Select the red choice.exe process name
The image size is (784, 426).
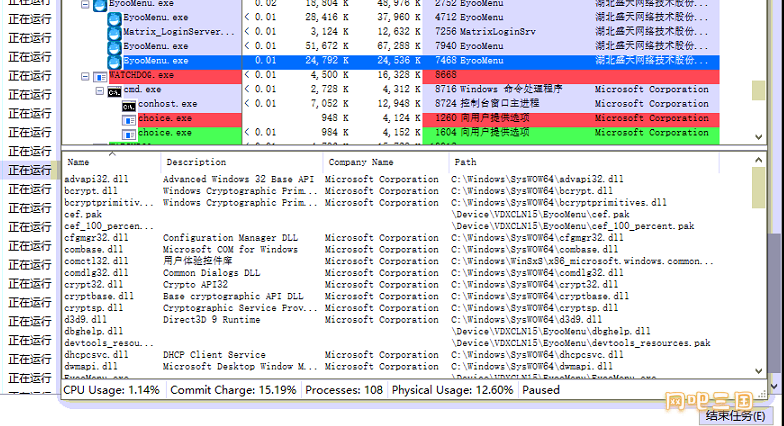(x=165, y=118)
